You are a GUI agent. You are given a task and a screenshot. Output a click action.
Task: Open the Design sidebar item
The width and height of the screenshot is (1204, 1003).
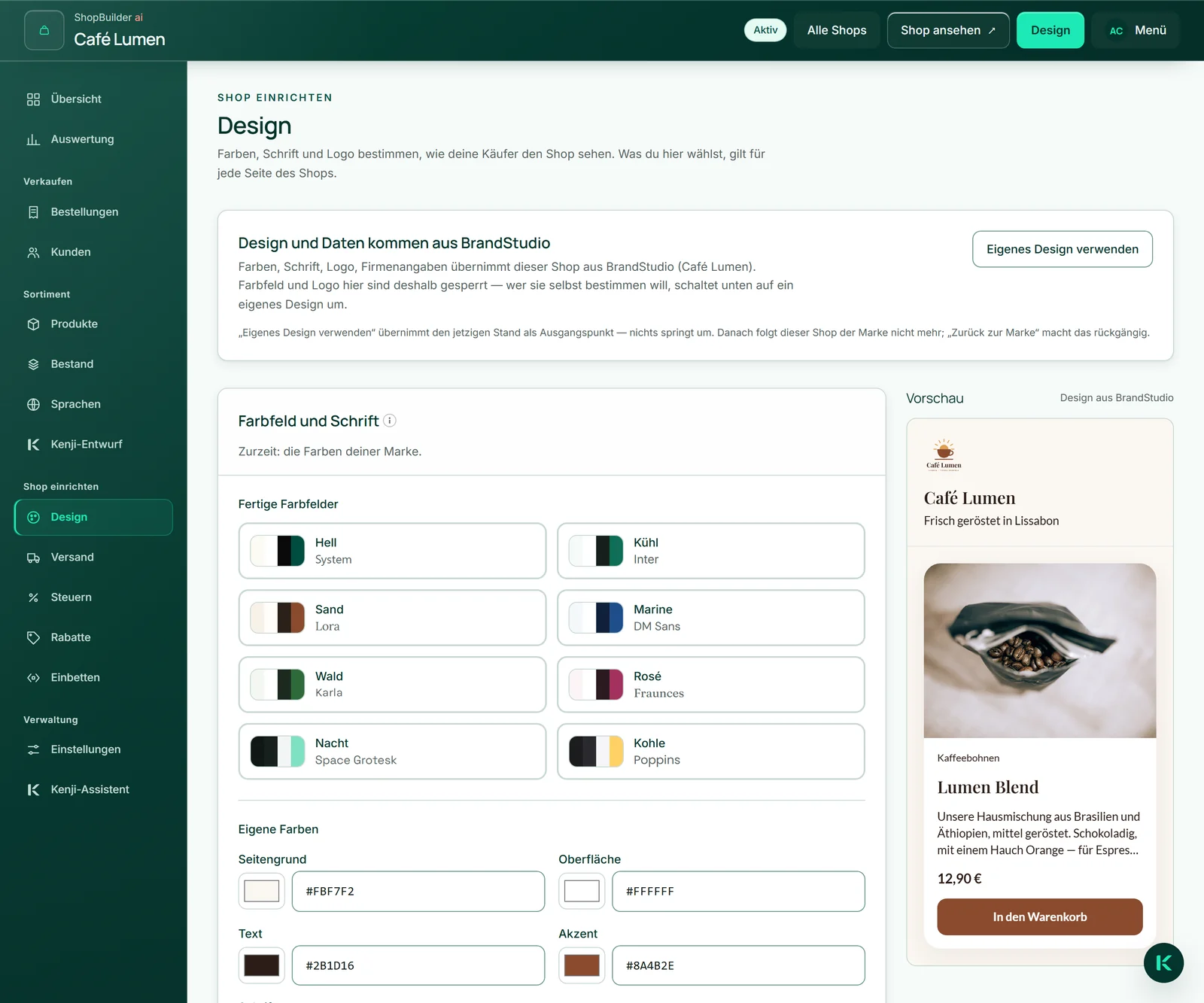[x=93, y=517]
